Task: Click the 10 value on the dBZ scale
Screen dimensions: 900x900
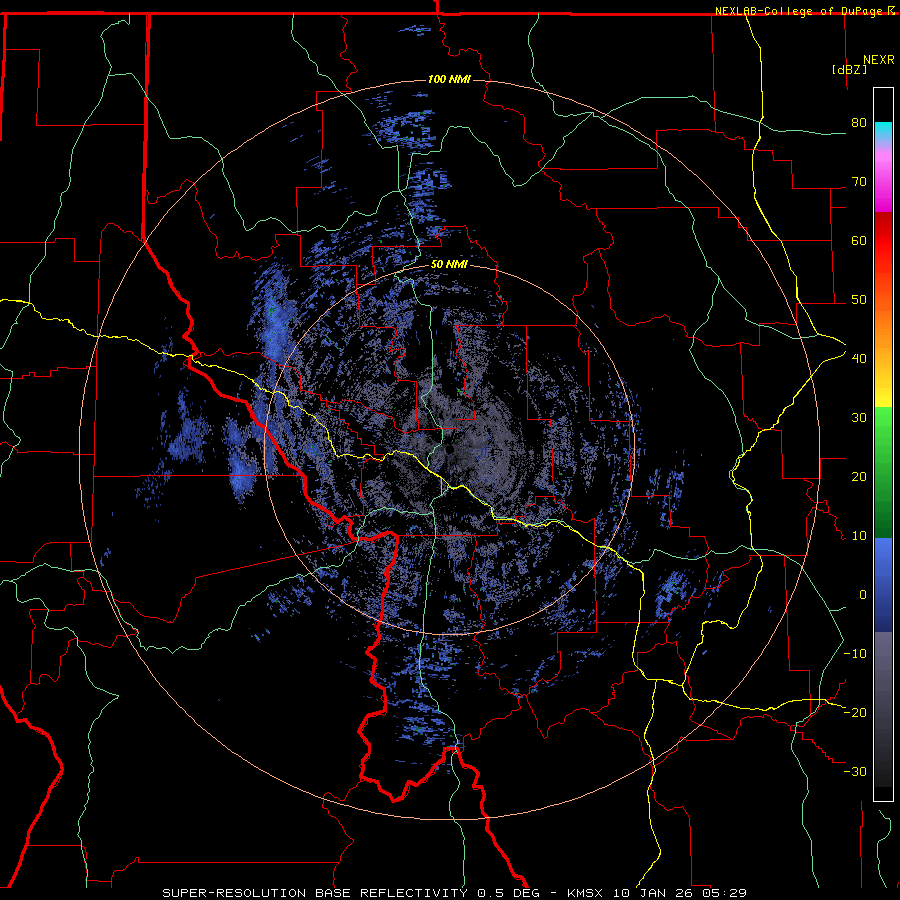Action: coord(859,536)
